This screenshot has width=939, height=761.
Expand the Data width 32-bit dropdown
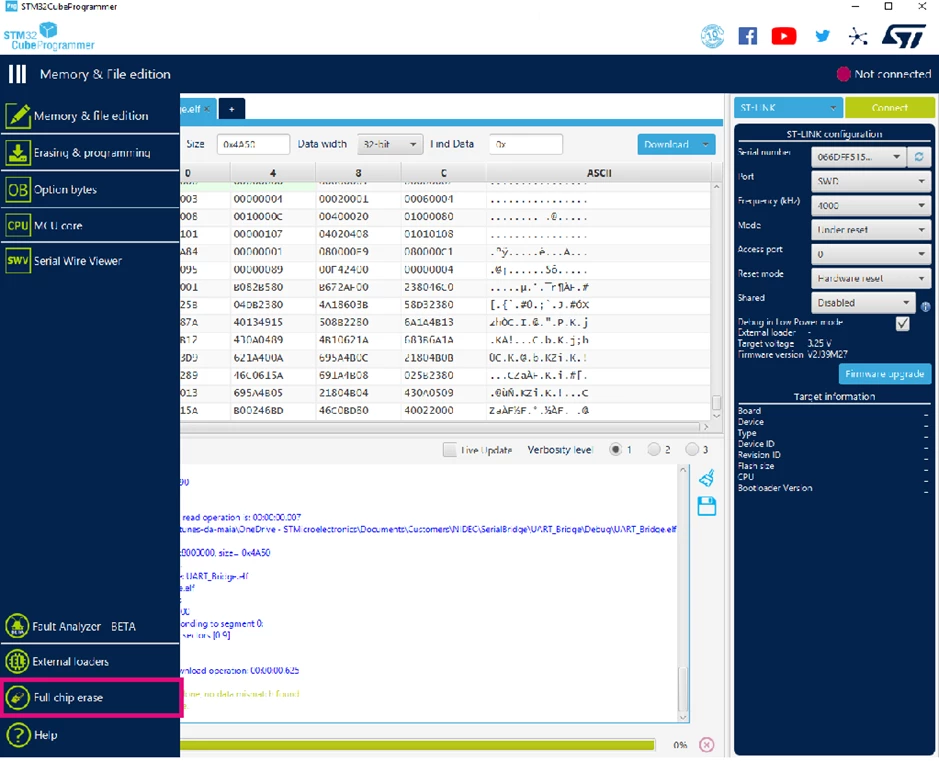(x=390, y=145)
